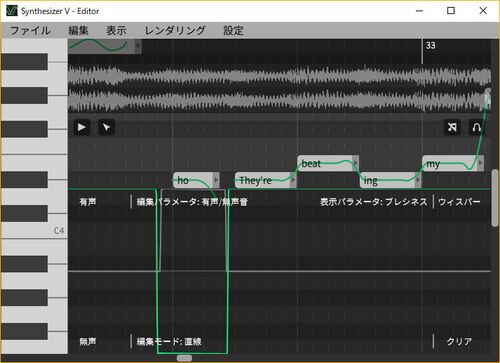Minimize the Synthesizer V window

pos(419,11)
